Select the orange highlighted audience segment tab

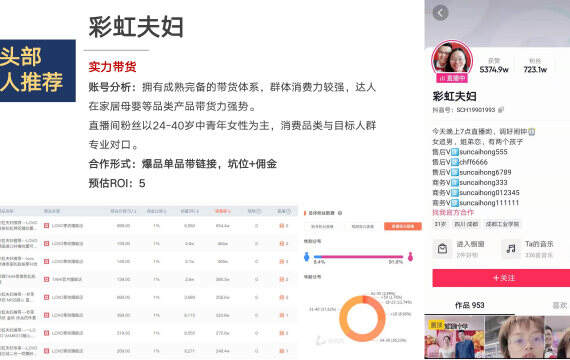(402, 227)
